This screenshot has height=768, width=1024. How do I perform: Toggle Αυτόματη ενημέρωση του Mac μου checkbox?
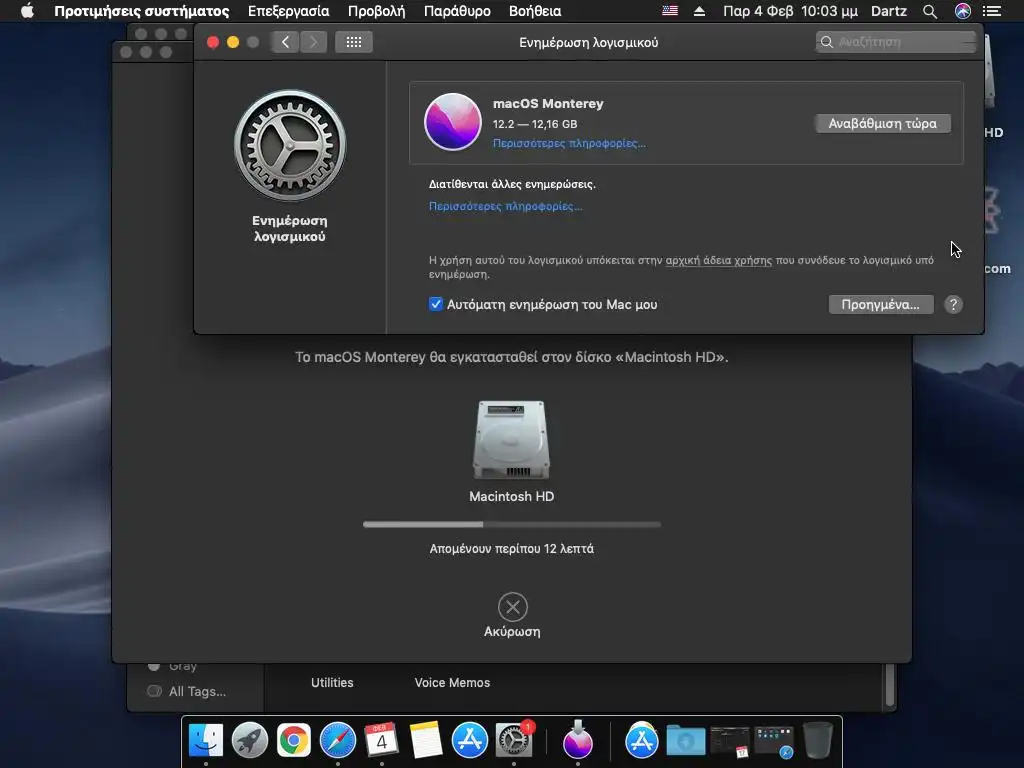point(436,304)
